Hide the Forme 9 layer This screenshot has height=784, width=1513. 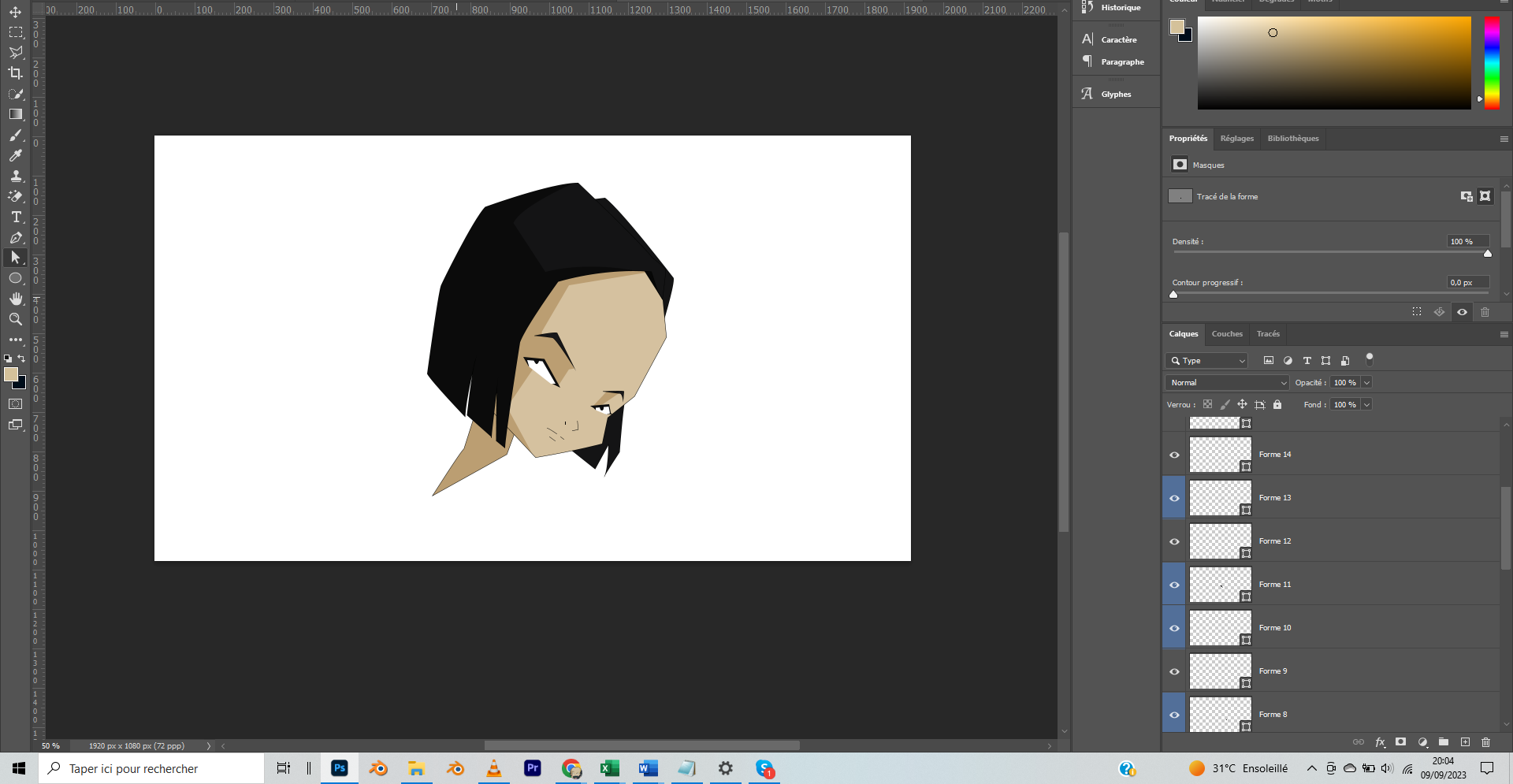point(1174,671)
